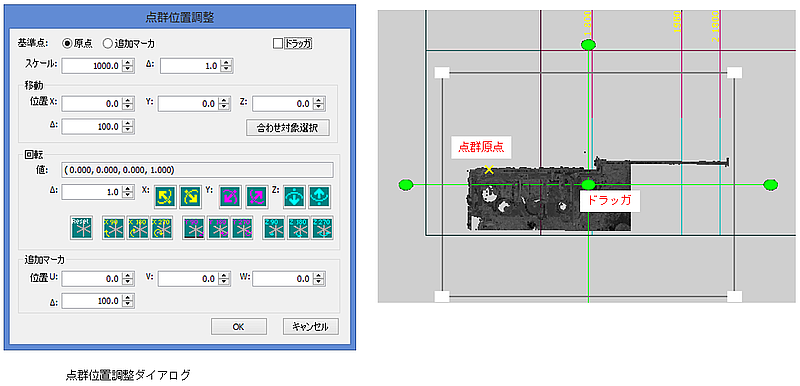Focus the V marker input field
Screen dimensions: 800x386
[188, 279]
